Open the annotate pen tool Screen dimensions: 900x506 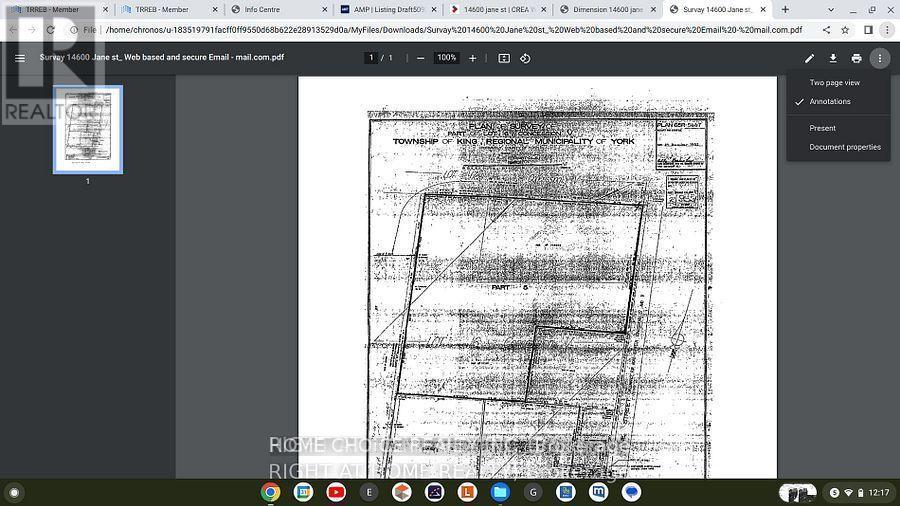[810, 58]
